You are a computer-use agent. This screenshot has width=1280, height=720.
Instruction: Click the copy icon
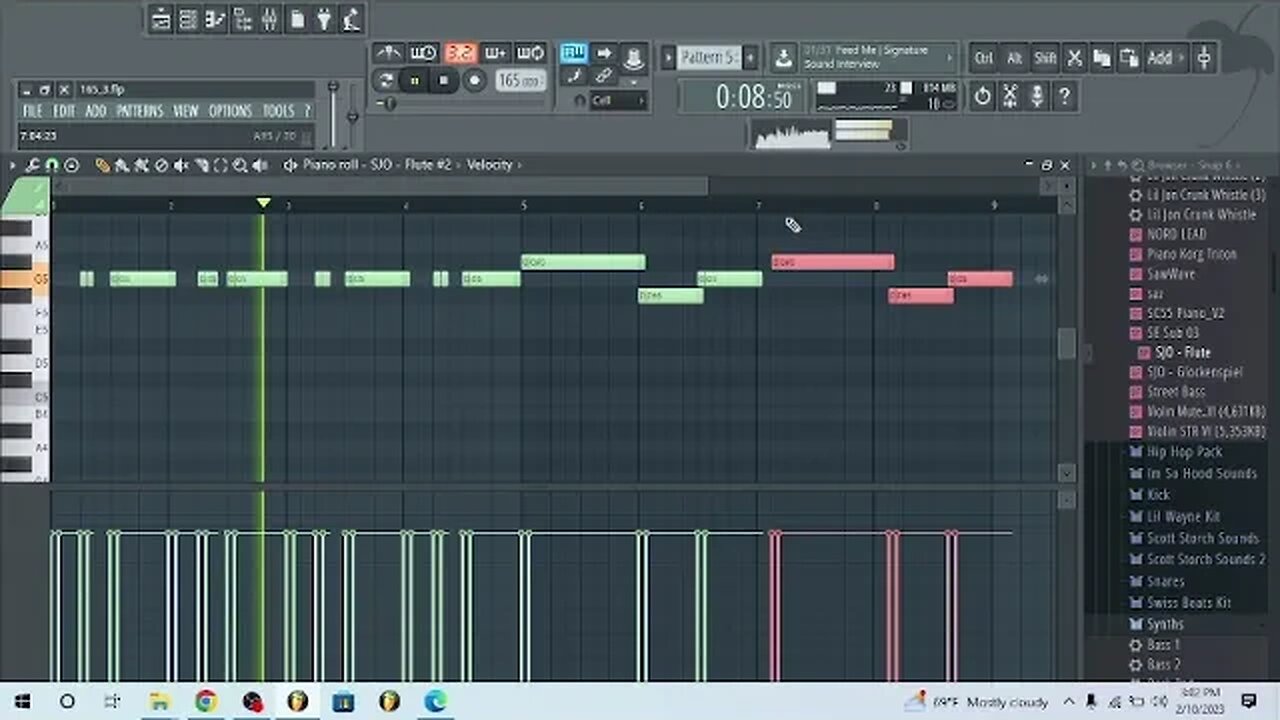coord(1102,58)
